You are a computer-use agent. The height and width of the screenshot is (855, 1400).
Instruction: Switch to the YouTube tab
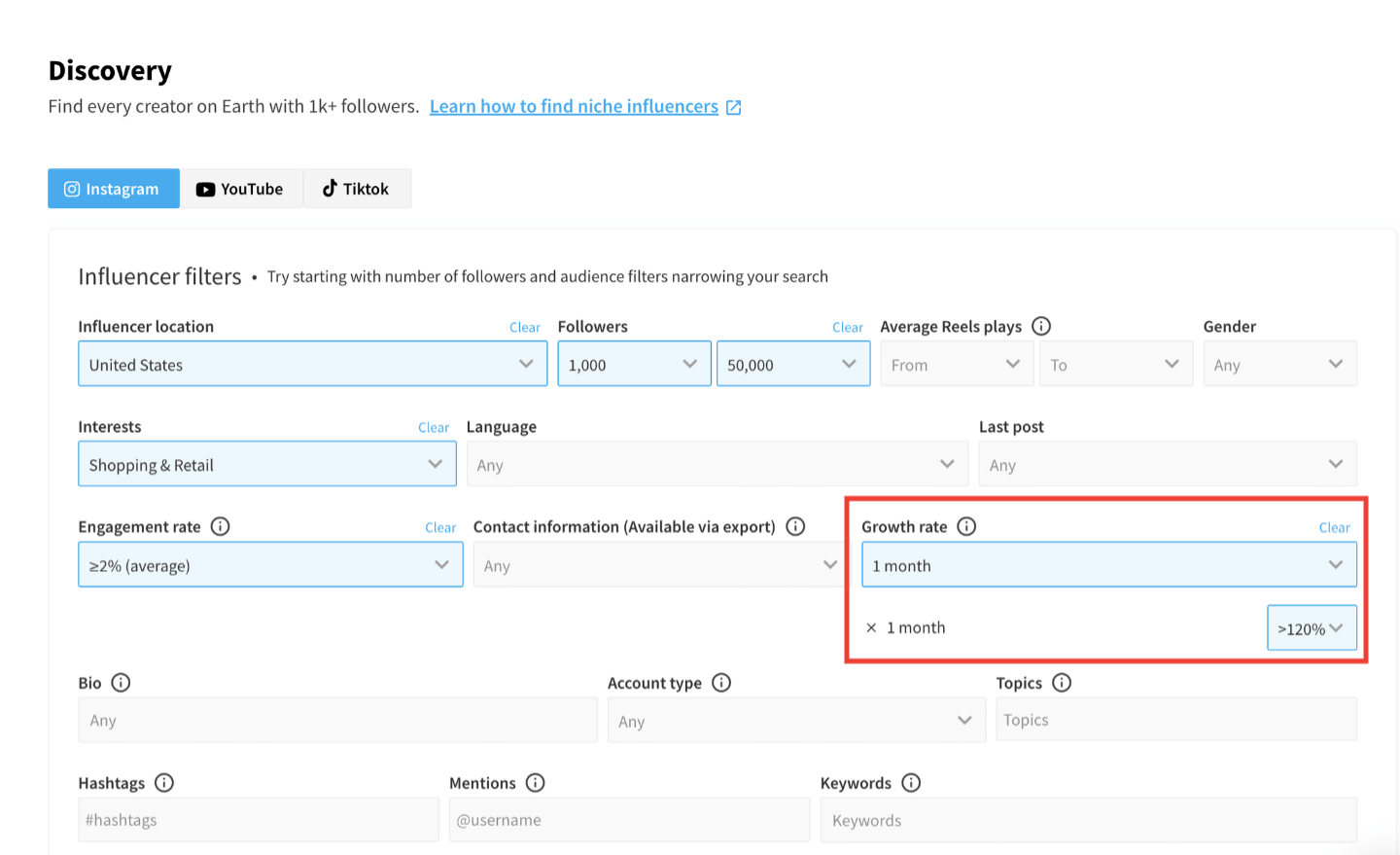point(241,189)
